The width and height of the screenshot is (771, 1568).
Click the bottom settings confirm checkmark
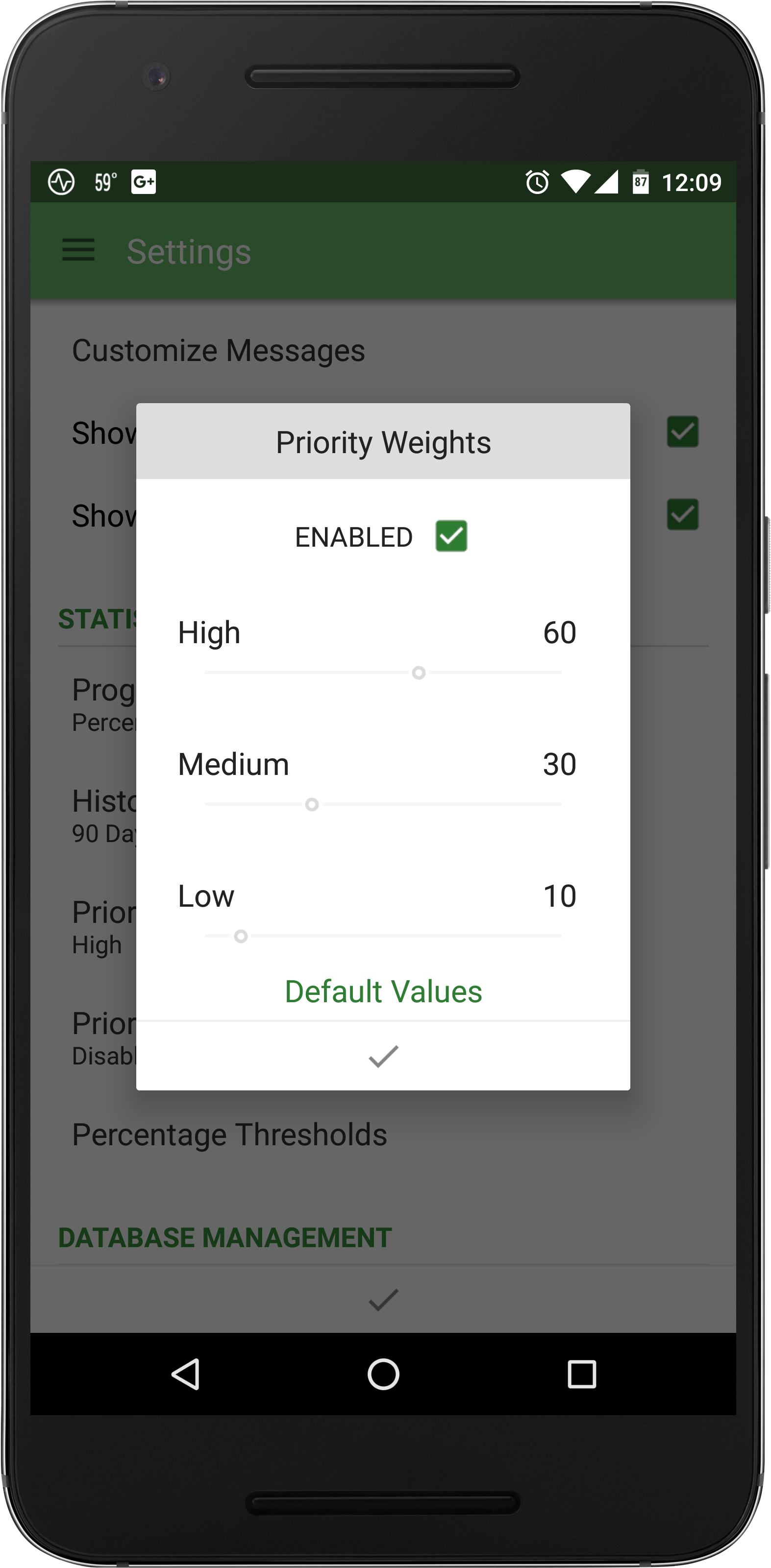(x=383, y=1300)
